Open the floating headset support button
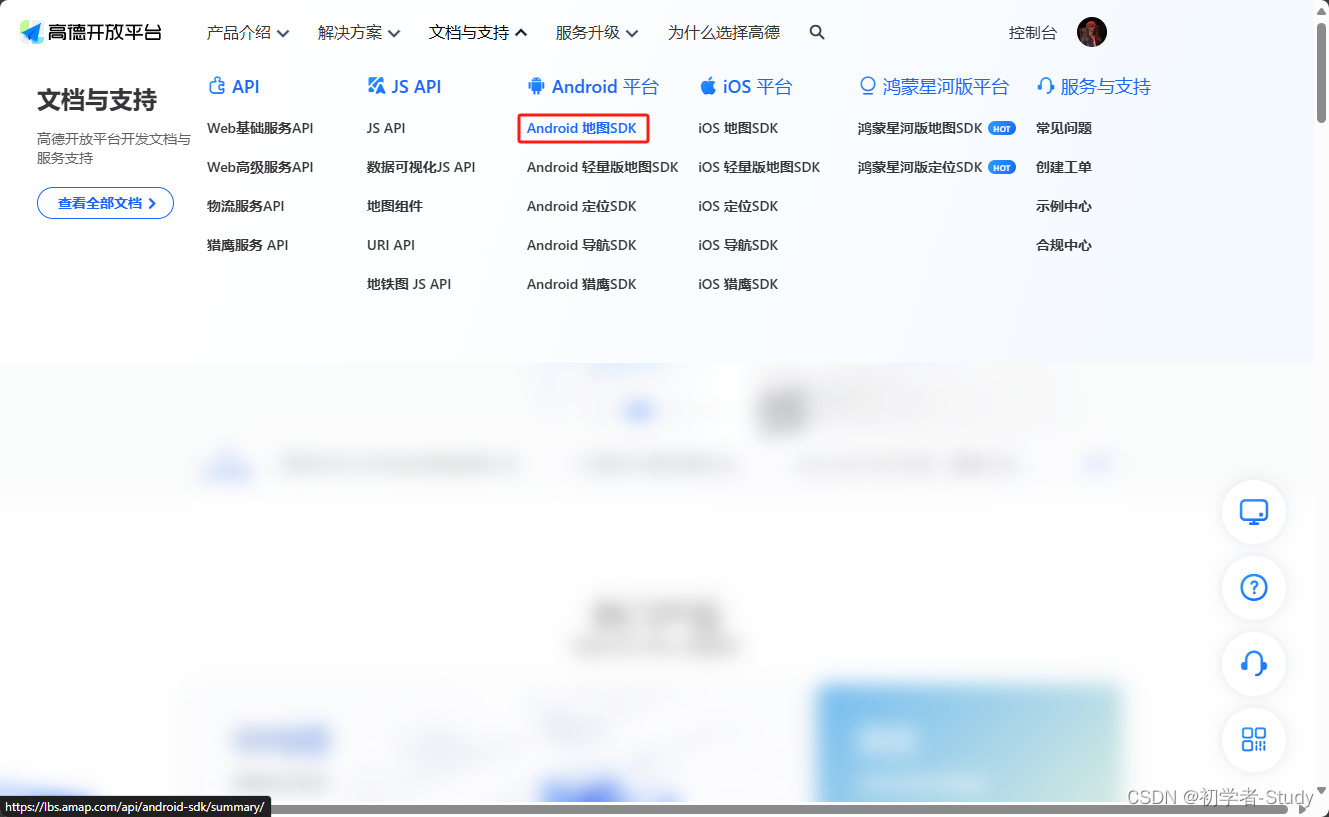This screenshot has height=817, width=1329. click(x=1254, y=663)
